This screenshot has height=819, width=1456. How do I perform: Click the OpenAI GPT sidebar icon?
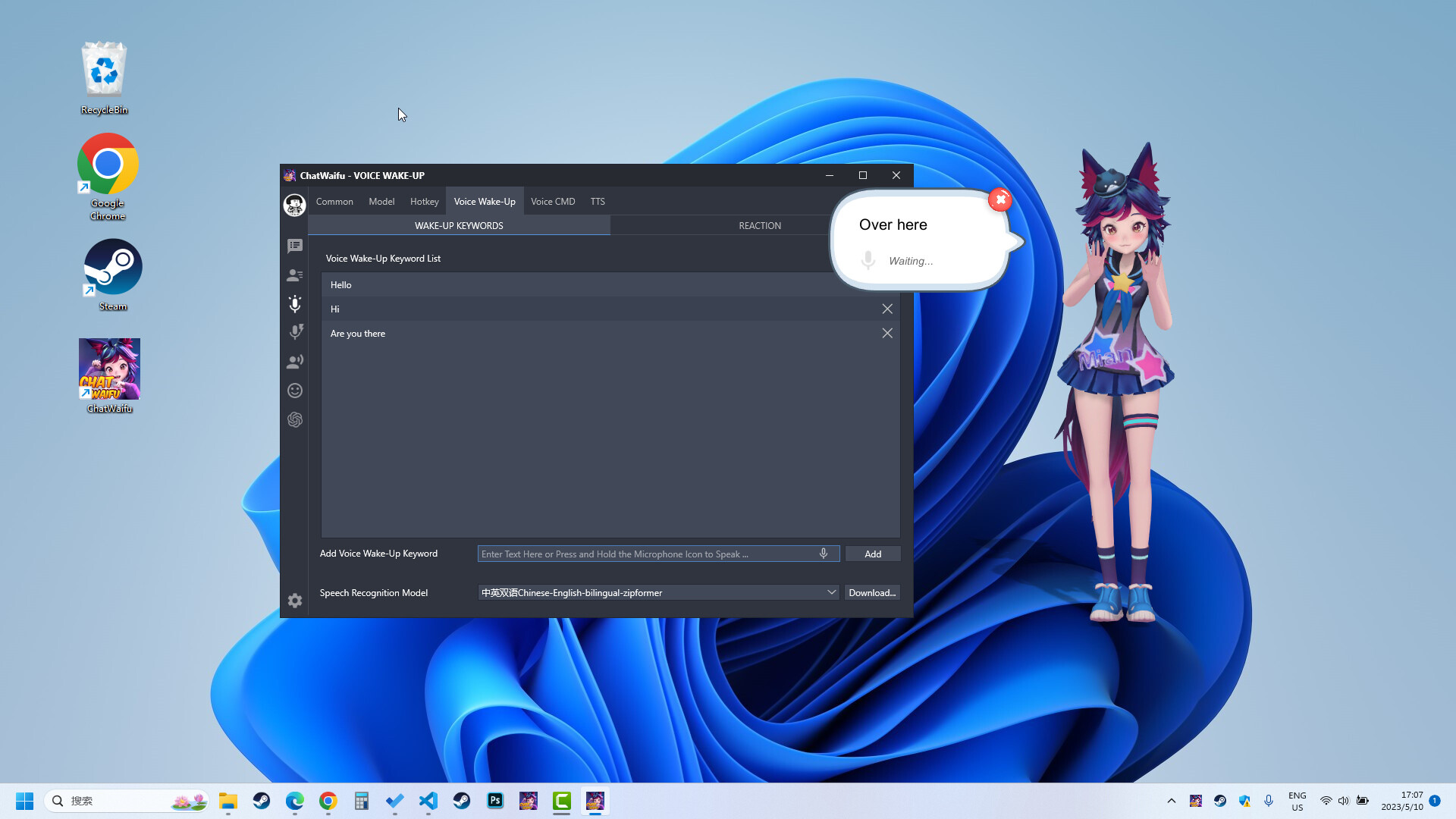coord(295,419)
